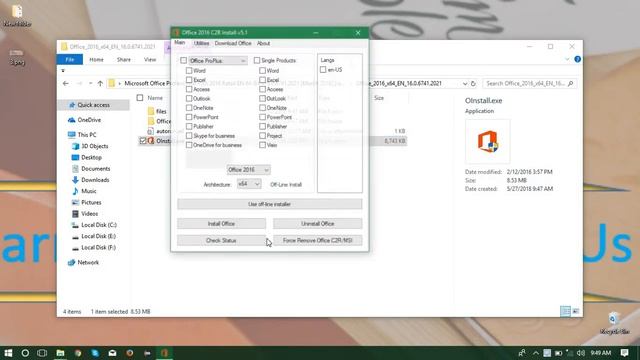Enable Outlook under Office ProPlus
640x360 pixels.
(189, 98)
